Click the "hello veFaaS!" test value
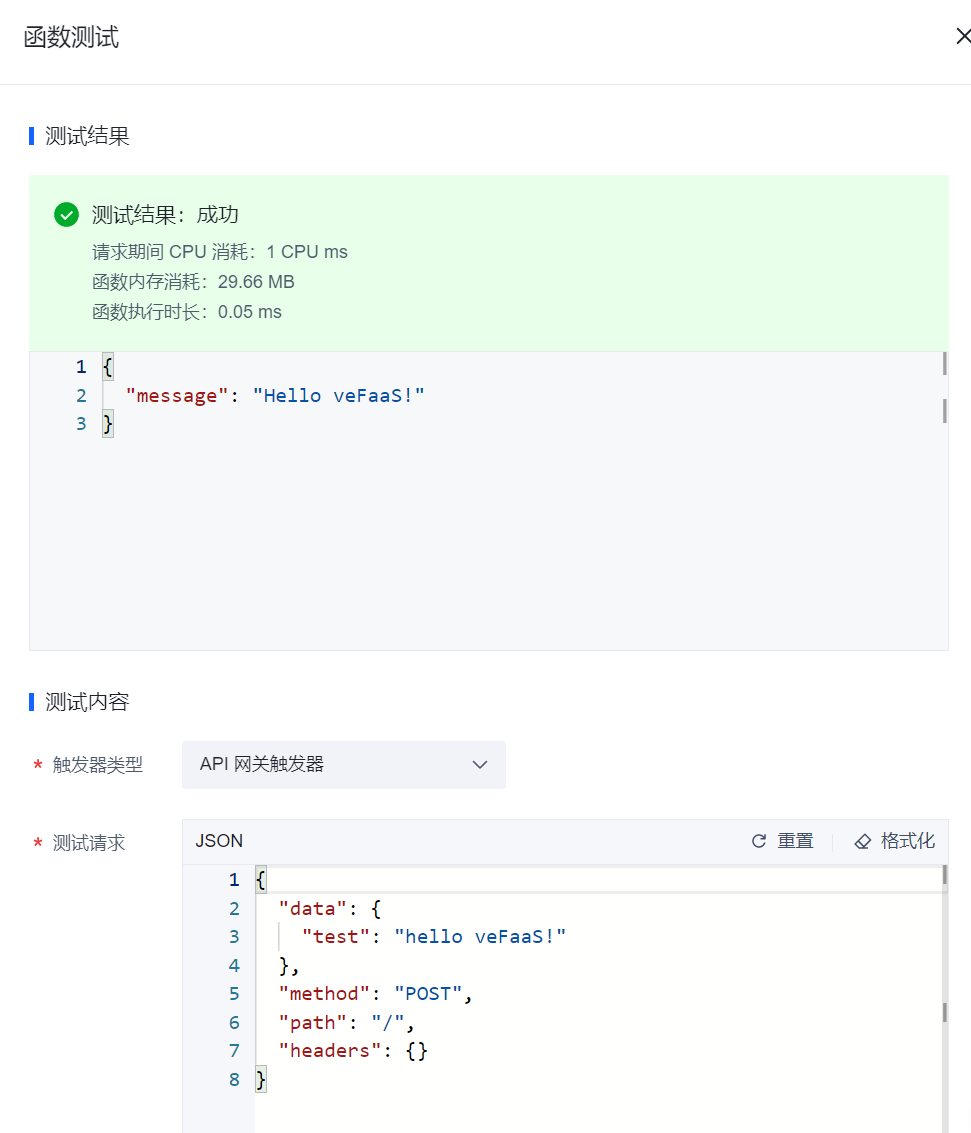 click(480, 937)
